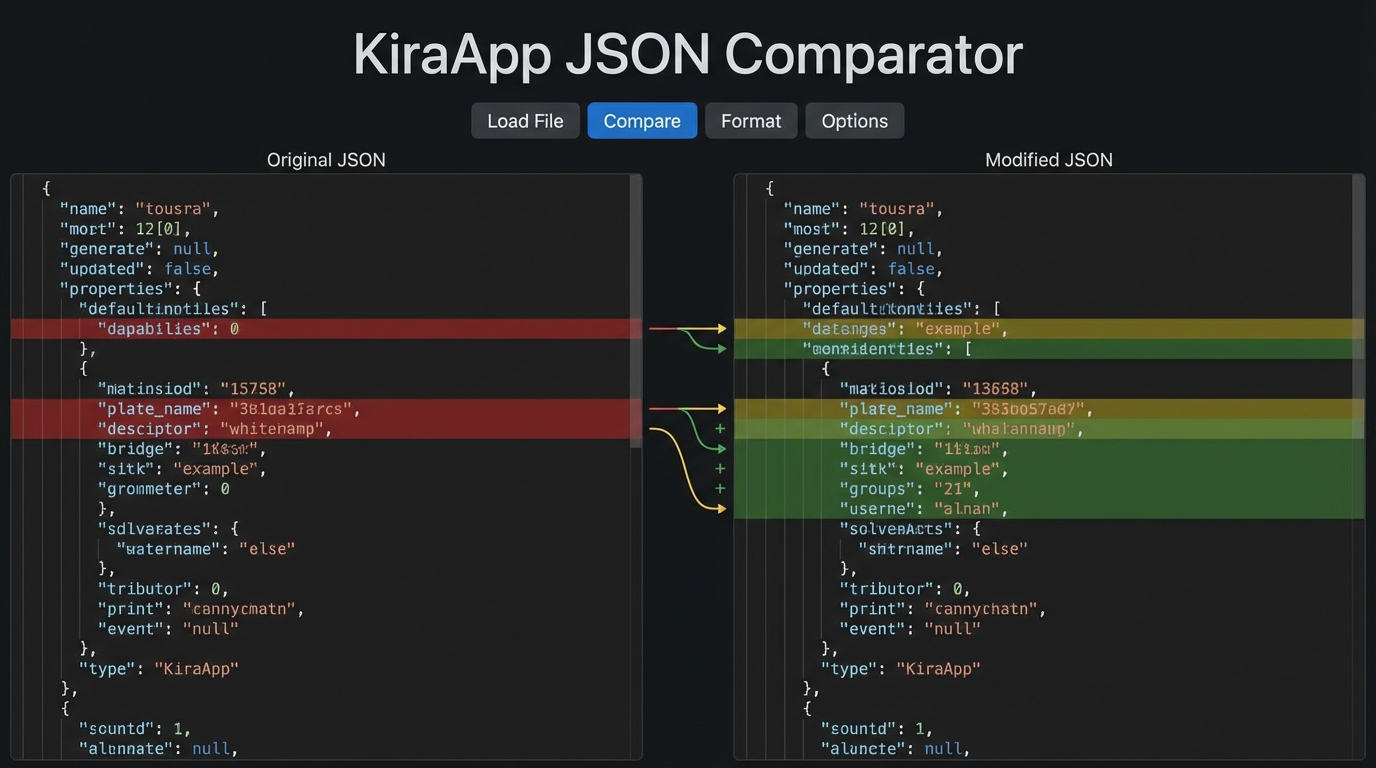
Task: Open the Options menu
Action: click(x=854, y=120)
